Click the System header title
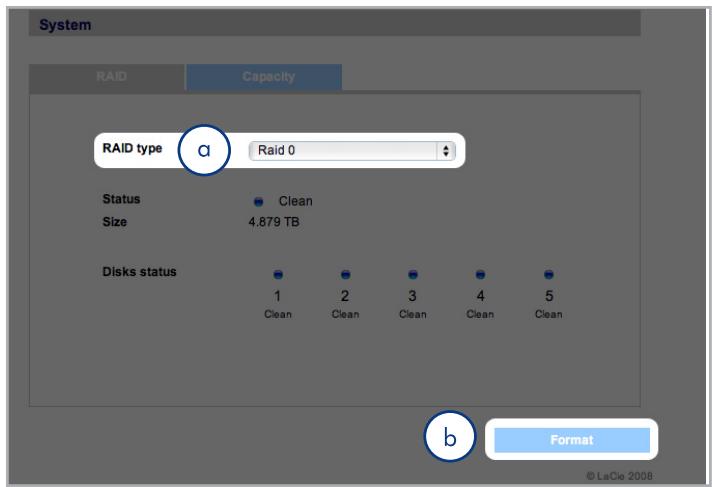The image size is (712, 487). 65,25
